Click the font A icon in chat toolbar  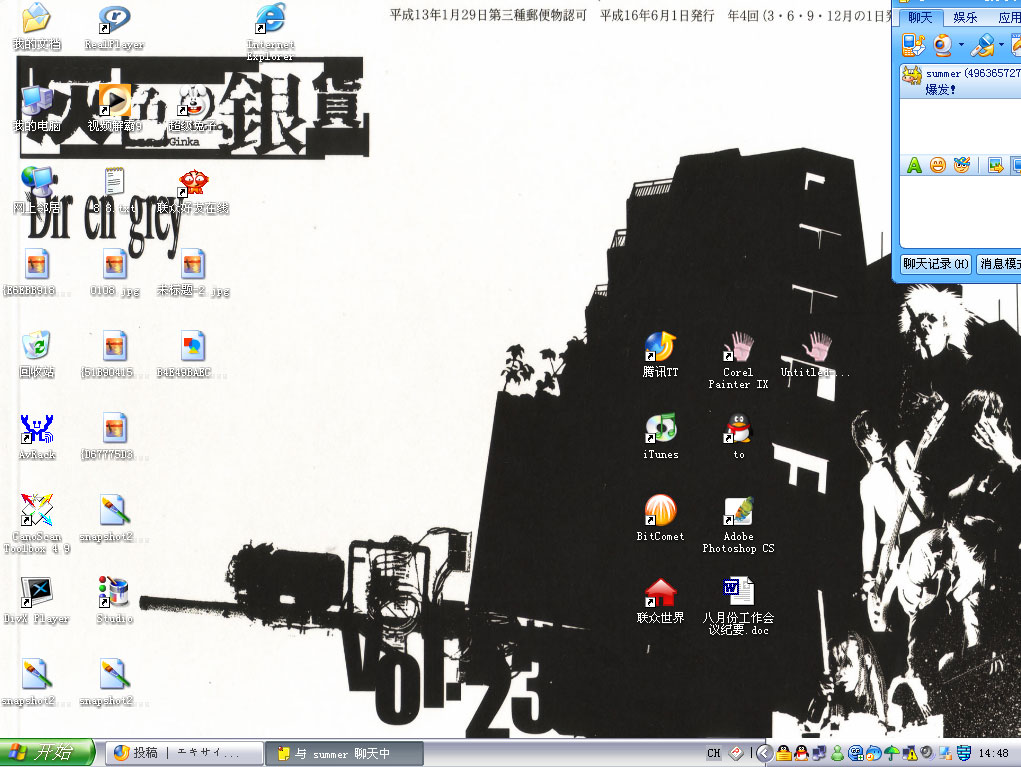pyautogui.click(x=914, y=165)
